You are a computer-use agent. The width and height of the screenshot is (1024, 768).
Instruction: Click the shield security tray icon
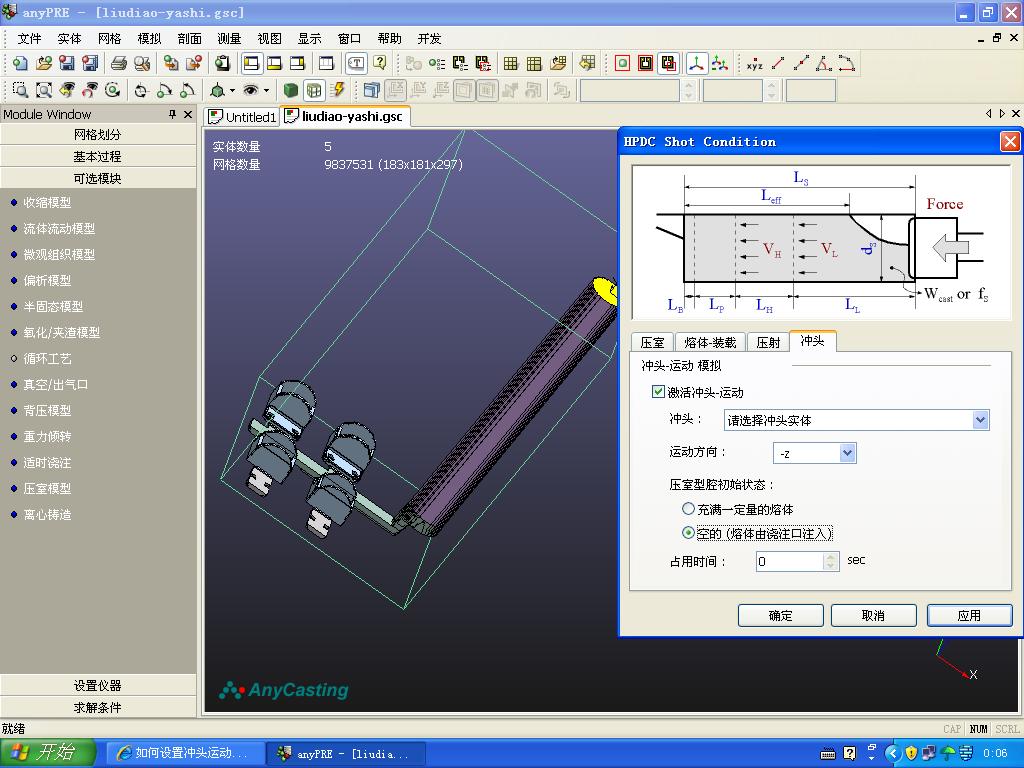pos(911,753)
